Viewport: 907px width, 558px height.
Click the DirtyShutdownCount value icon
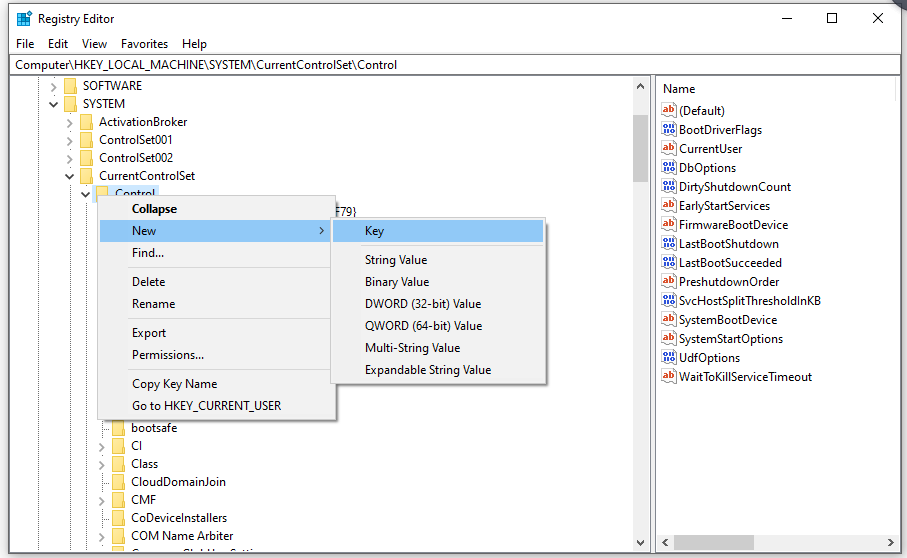(669, 186)
